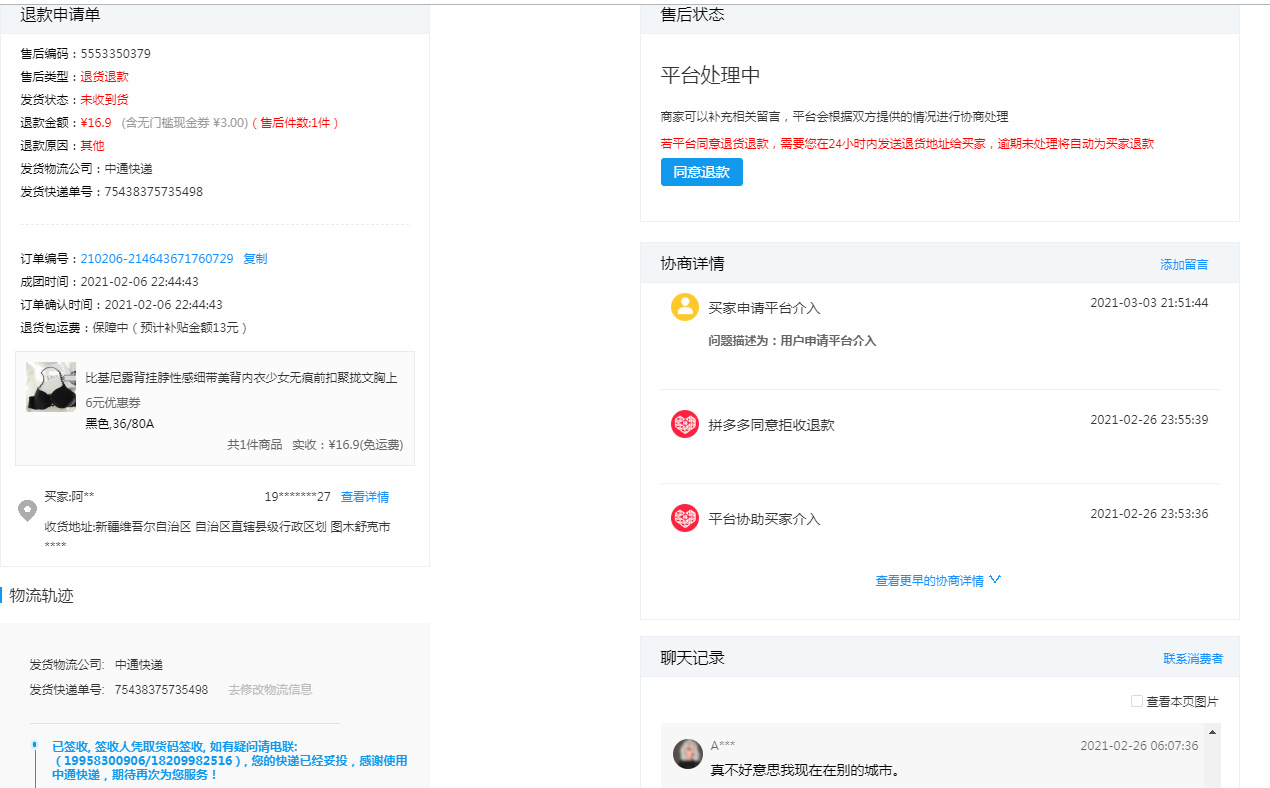Click the 同意退款 button

[x=701, y=172]
